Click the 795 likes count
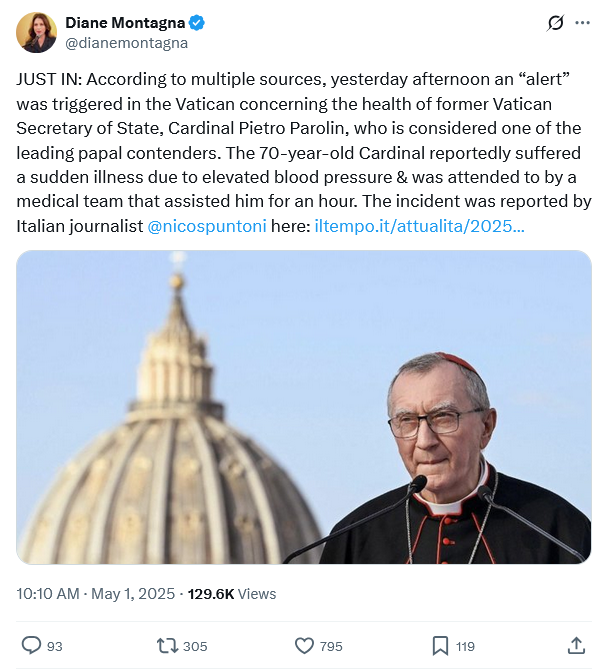The height and width of the screenshot is (669, 609). coord(330,646)
